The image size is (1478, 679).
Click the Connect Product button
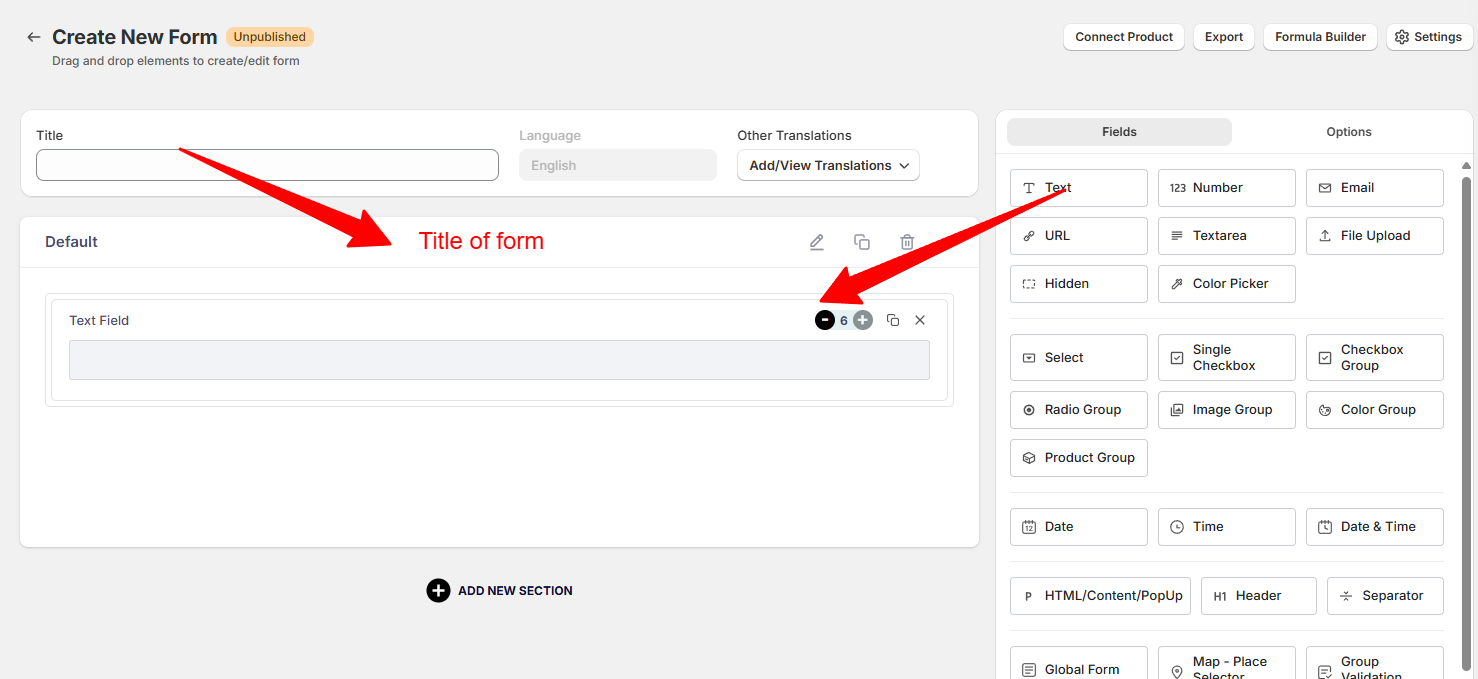point(1124,37)
